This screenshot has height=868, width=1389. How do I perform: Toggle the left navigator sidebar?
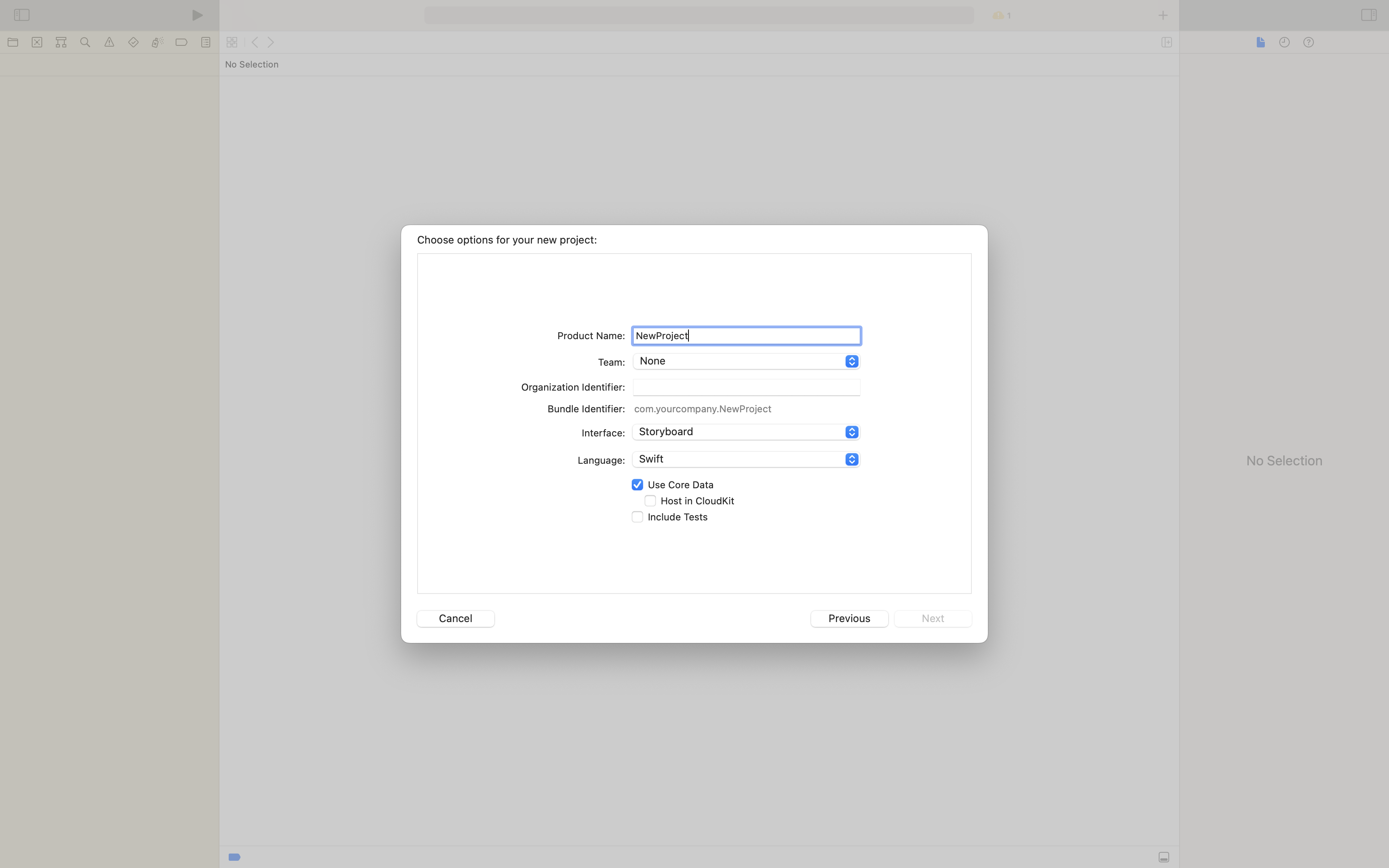[22, 15]
